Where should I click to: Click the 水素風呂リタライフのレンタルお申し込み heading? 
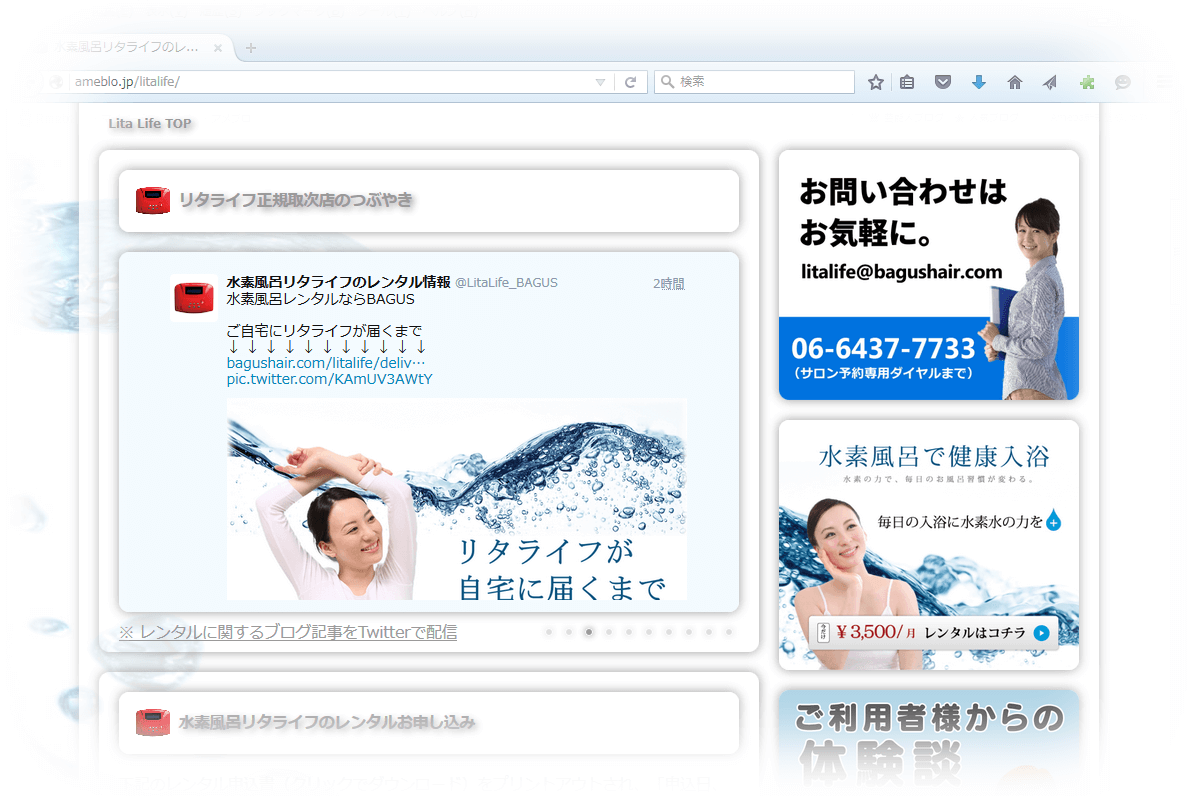327,722
